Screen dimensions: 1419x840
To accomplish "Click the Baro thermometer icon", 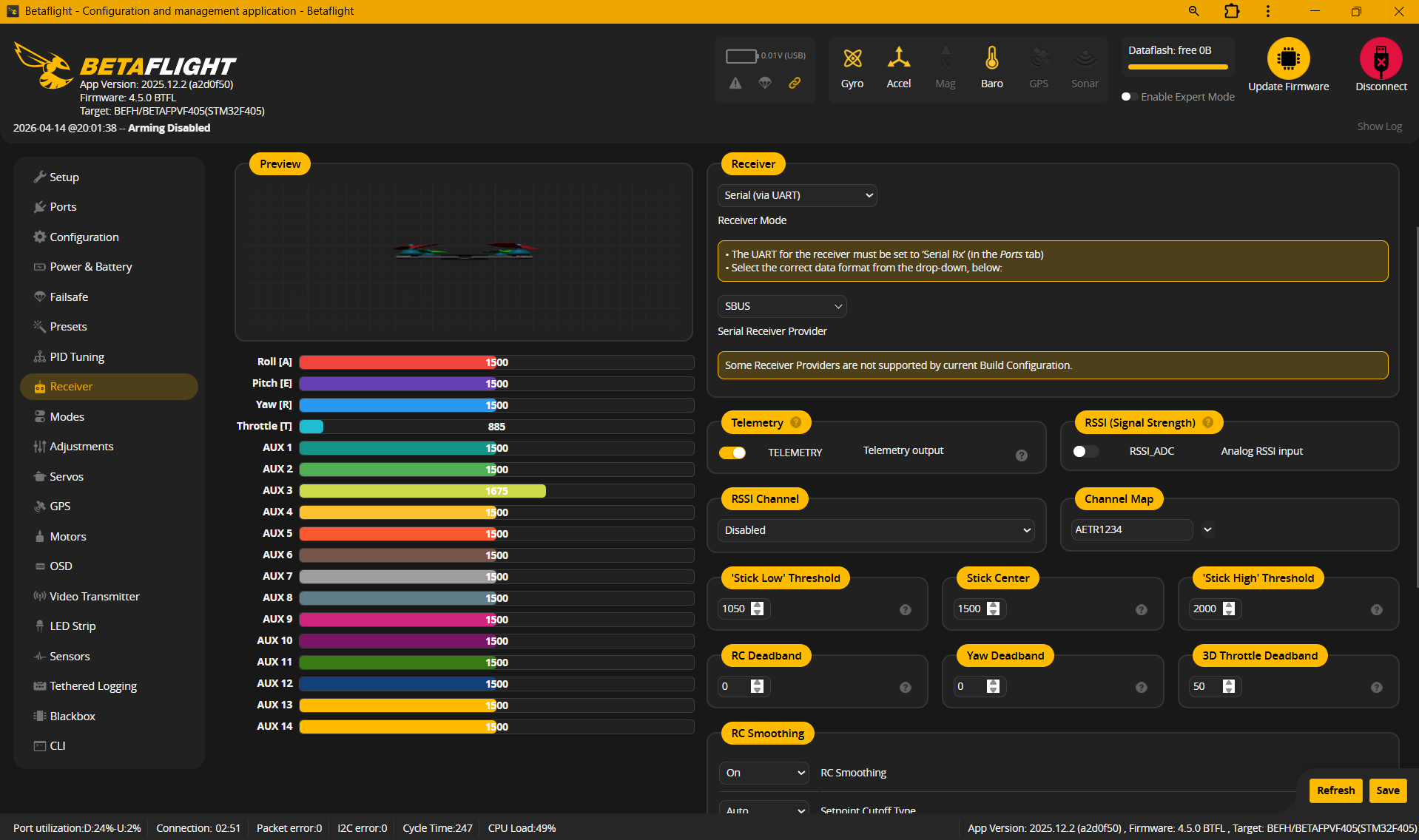I will point(991,58).
